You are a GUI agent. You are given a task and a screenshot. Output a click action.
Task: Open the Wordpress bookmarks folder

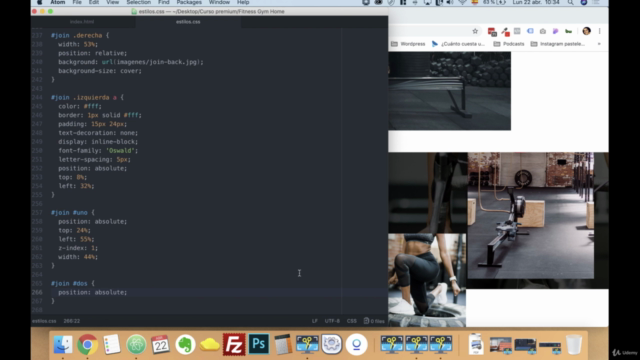click(x=408, y=44)
